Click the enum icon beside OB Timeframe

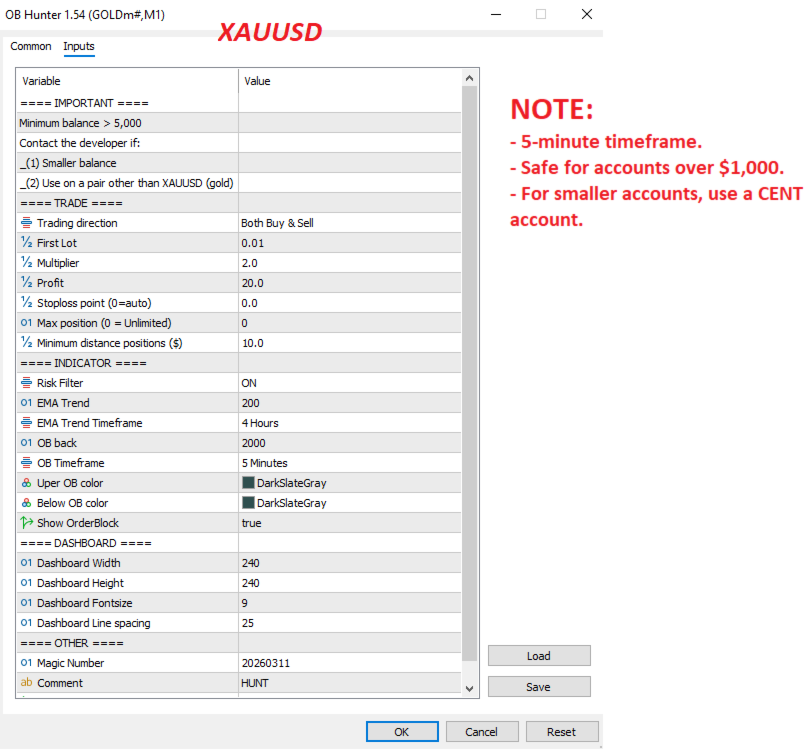(26, 463)
